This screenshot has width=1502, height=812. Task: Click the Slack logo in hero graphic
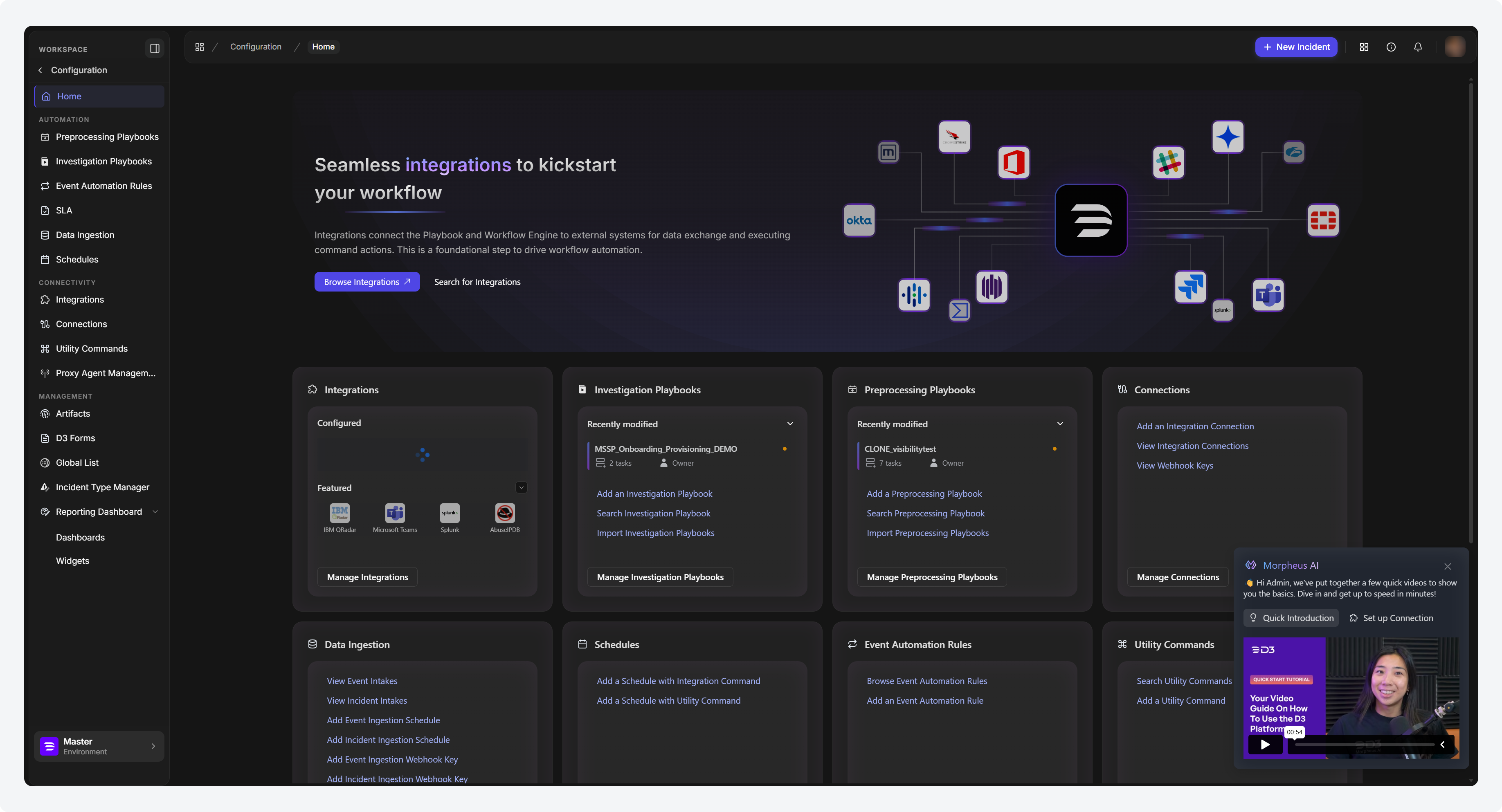(x=1169, y=162)
